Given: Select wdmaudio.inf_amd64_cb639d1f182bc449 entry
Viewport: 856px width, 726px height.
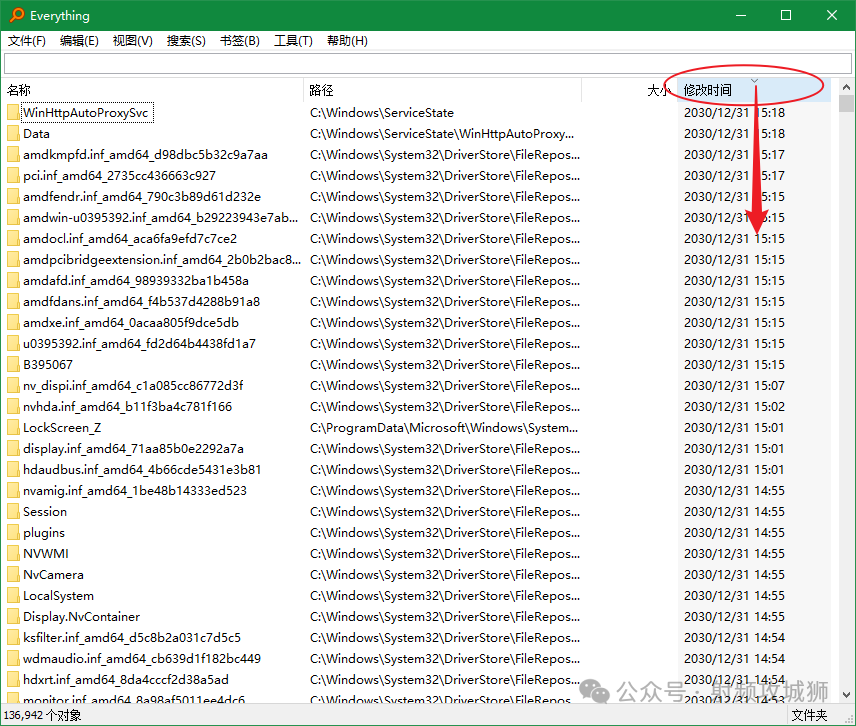Looking at the screenshot, I should click(x=142, y=659).
